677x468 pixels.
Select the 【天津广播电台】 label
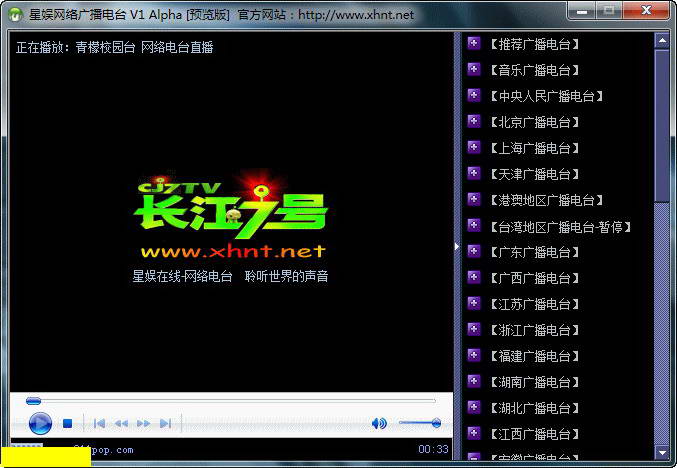point(534,174)
